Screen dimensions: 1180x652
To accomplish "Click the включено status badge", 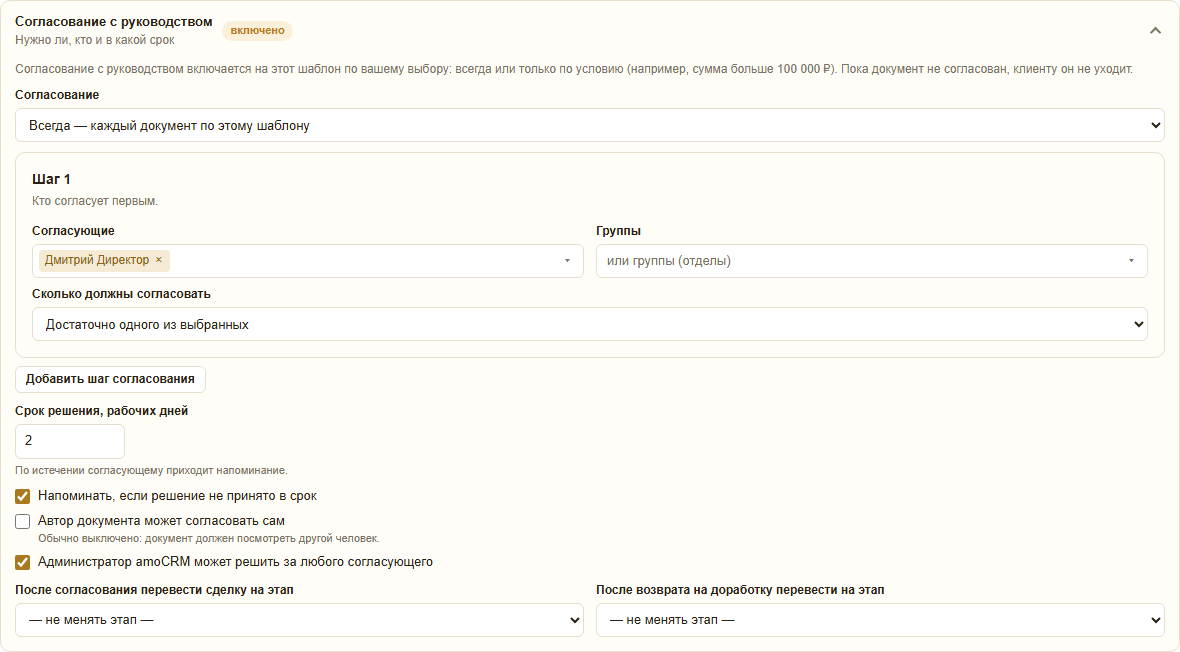I will pyautogui.click(x=257, y=31).
